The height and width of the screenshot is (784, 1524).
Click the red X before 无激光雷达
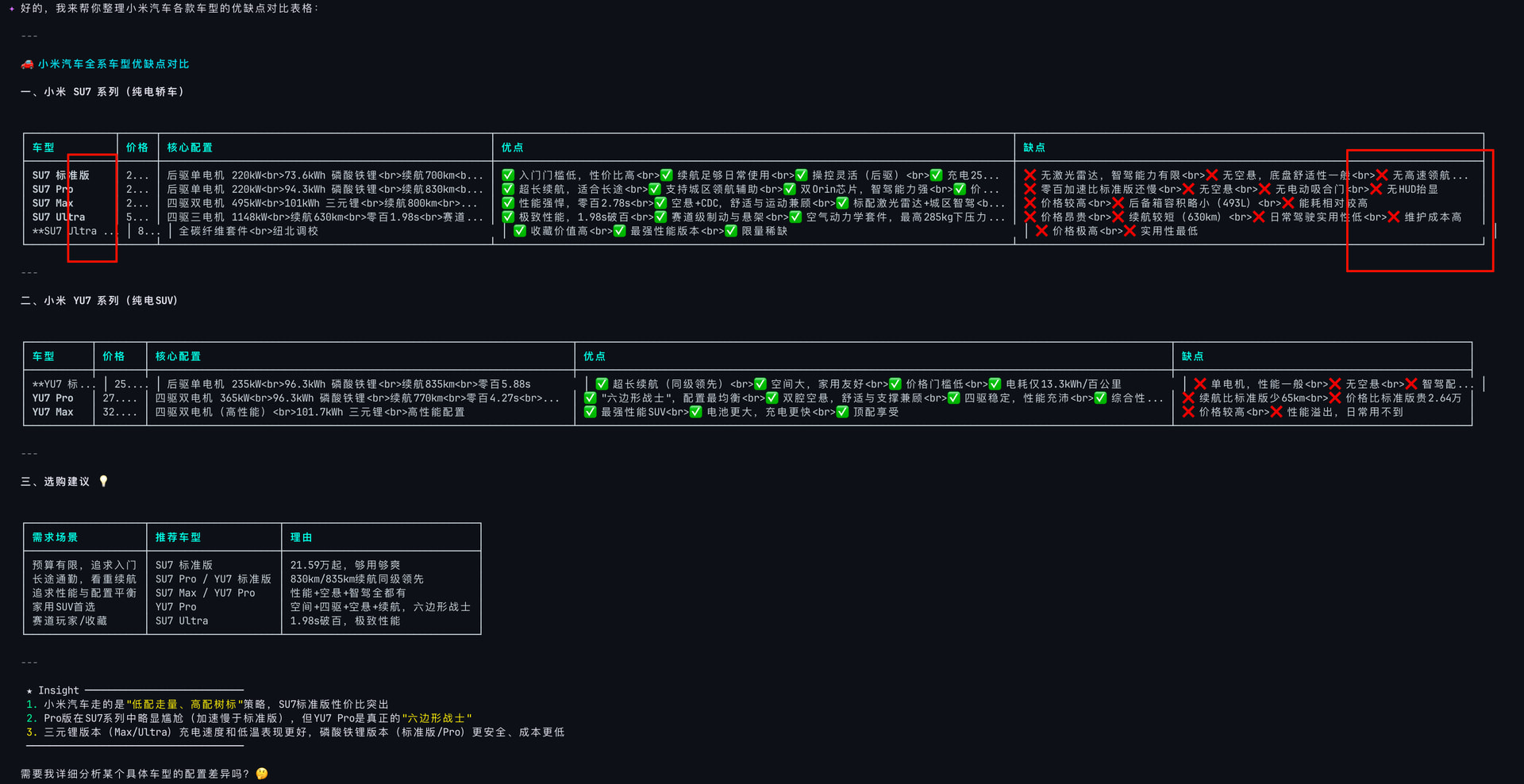point(1030,175)
